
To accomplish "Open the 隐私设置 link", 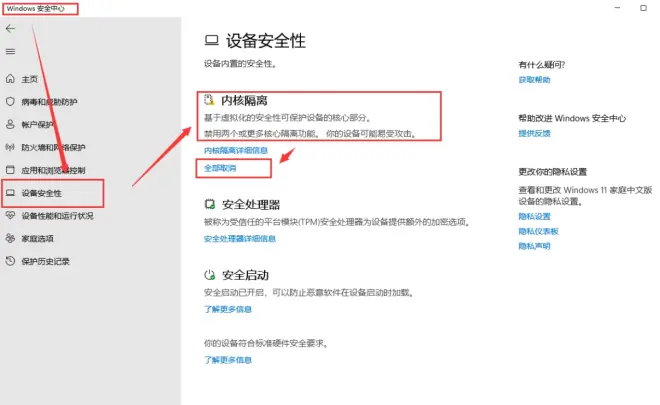I will click(534, 216).
